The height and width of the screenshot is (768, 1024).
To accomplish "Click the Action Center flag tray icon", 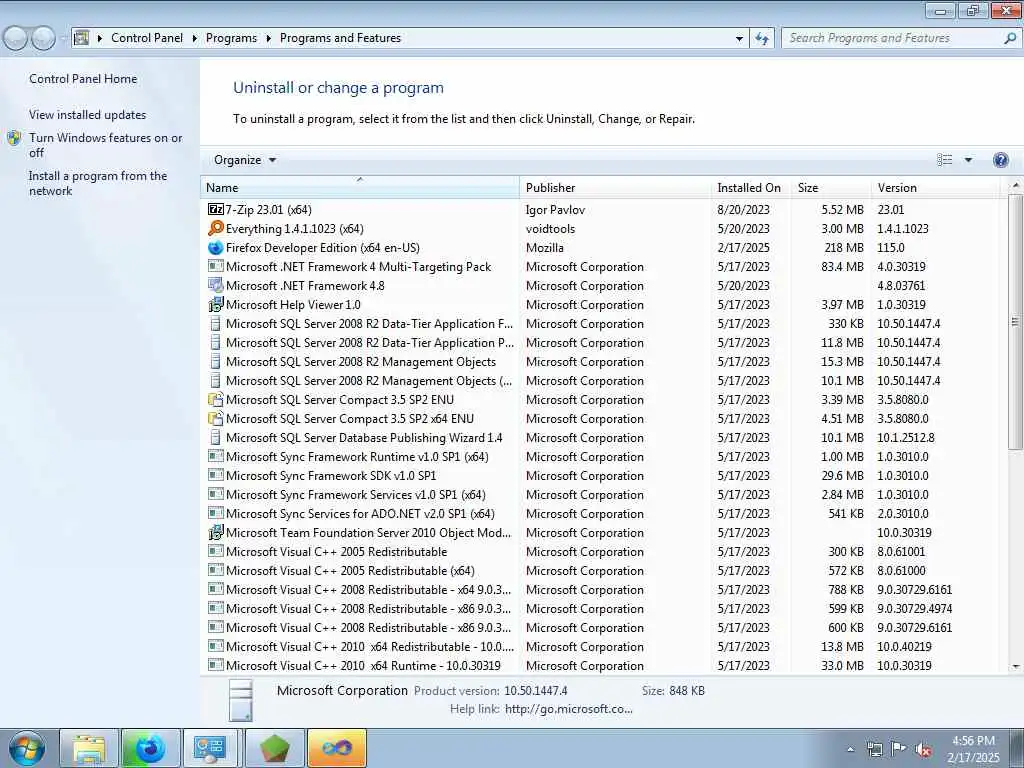I will (x=899, y=750).
